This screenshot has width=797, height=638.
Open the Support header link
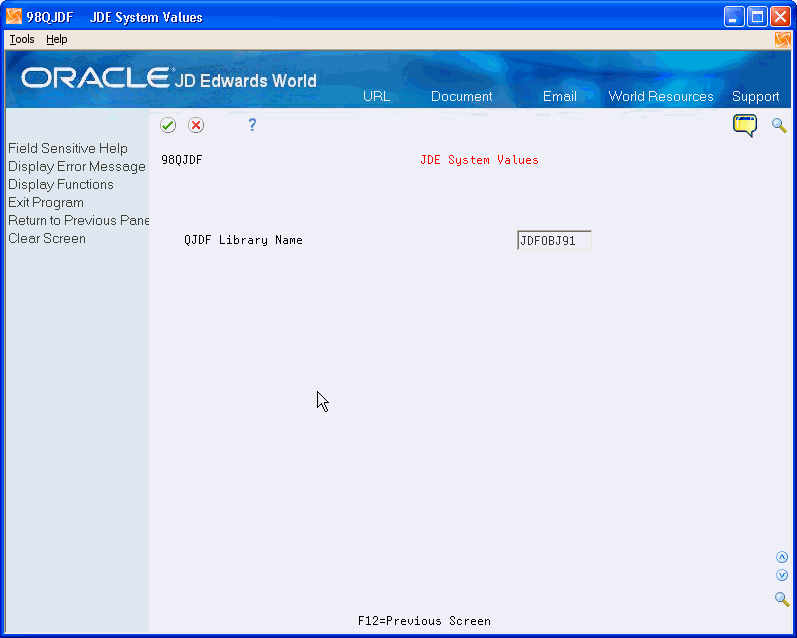click(x=755, y=96)
